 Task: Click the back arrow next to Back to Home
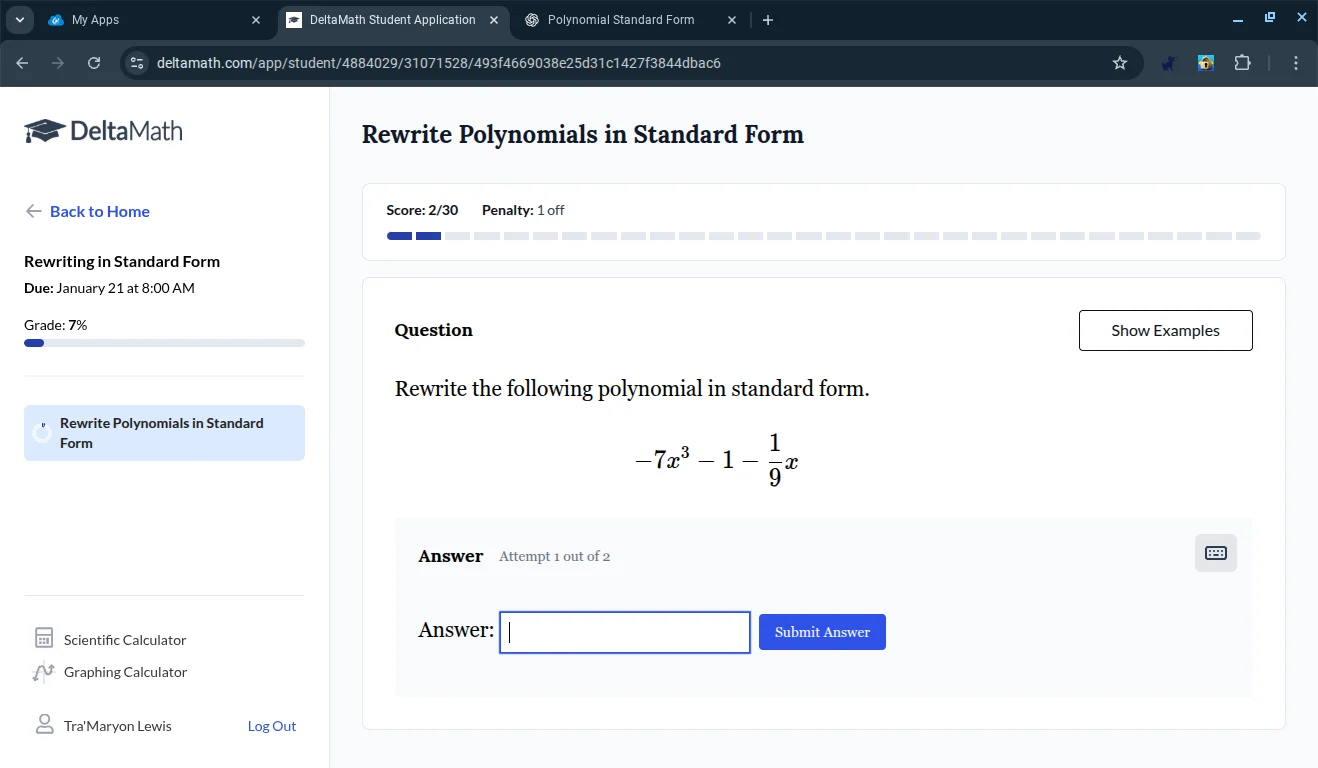[x=34, y=211]
